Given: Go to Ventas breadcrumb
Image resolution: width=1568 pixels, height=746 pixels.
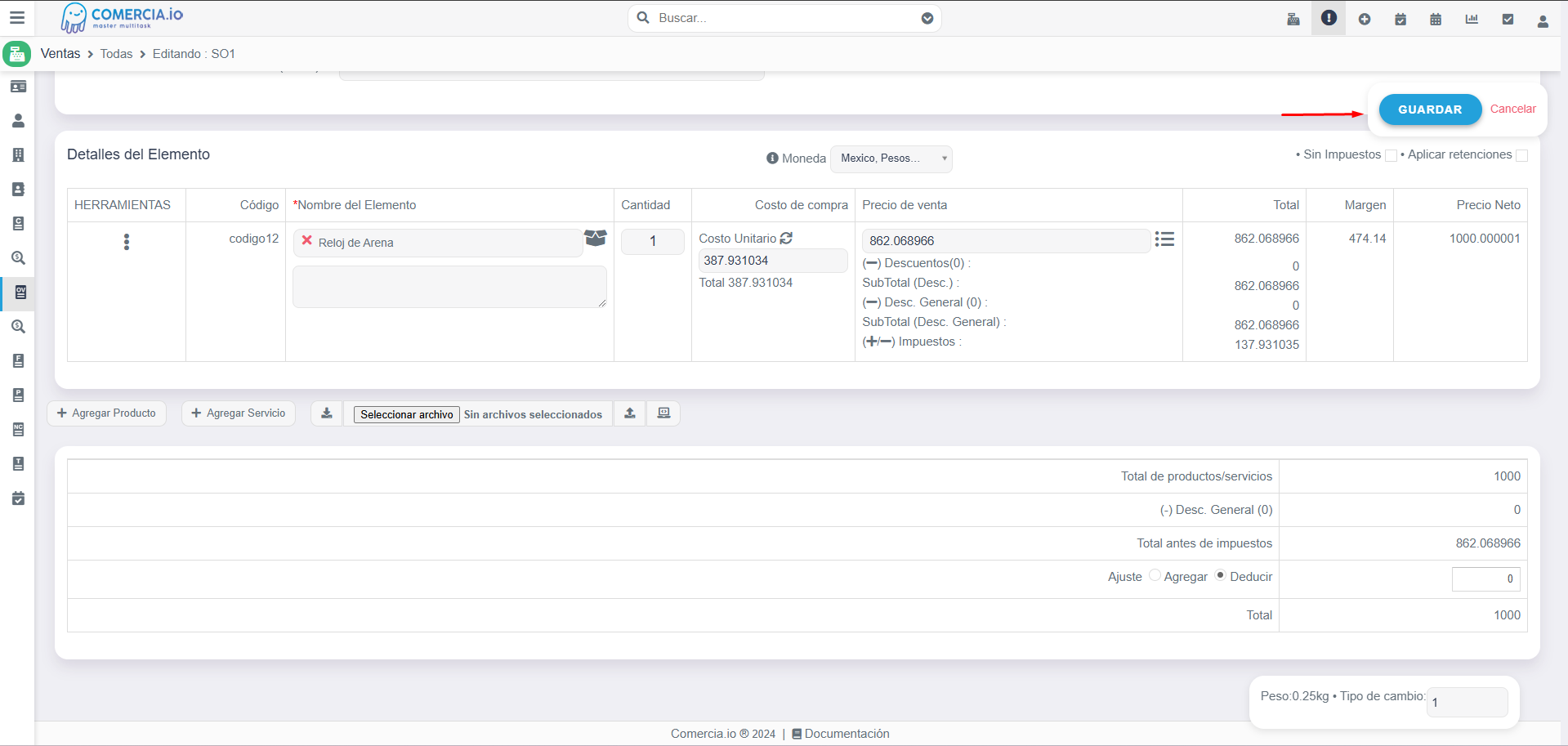Looking at the screenshot, I should (60, 54).
